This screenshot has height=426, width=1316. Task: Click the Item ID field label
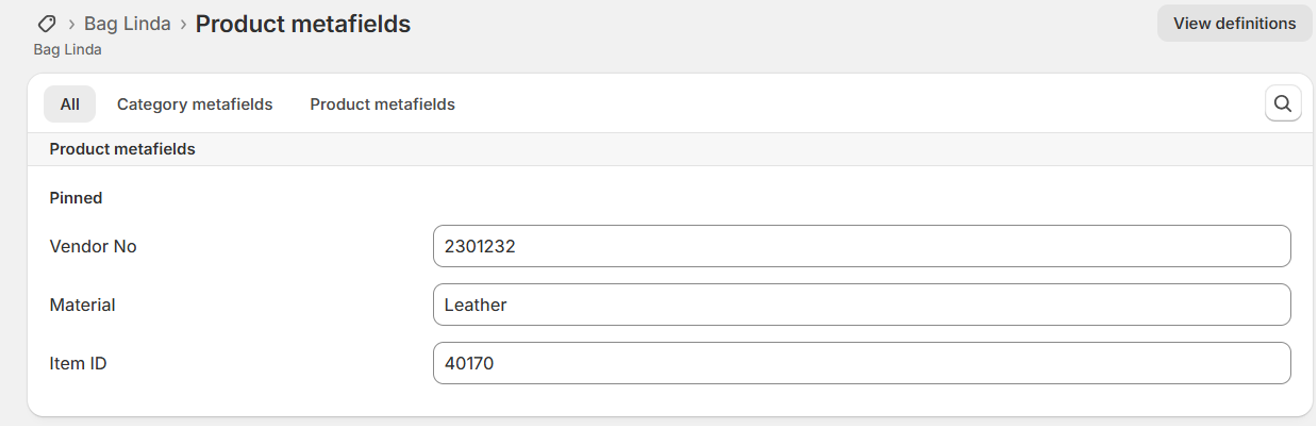78,364
